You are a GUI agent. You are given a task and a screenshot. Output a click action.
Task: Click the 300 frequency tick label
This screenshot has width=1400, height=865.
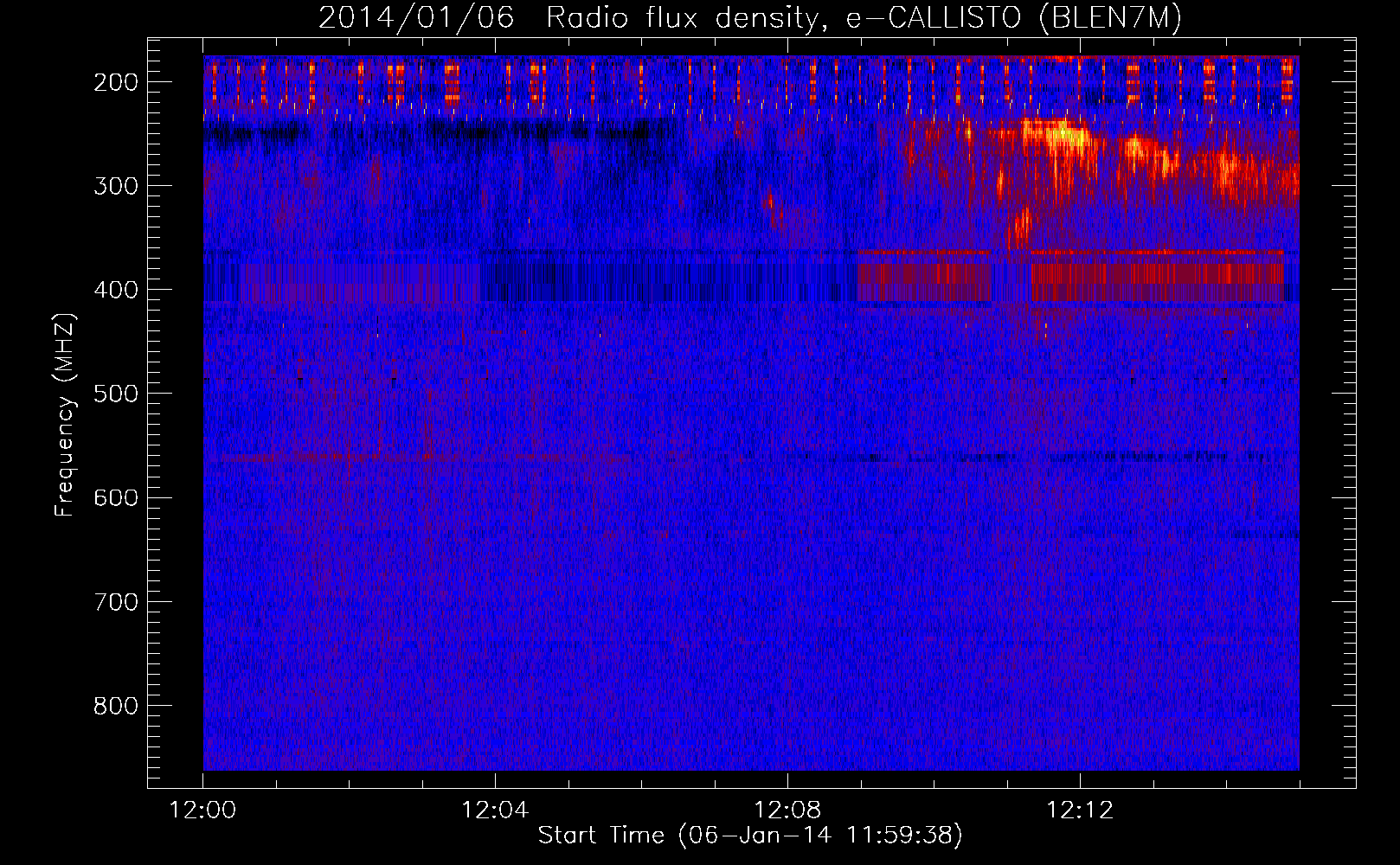click(x=116, y=186)
